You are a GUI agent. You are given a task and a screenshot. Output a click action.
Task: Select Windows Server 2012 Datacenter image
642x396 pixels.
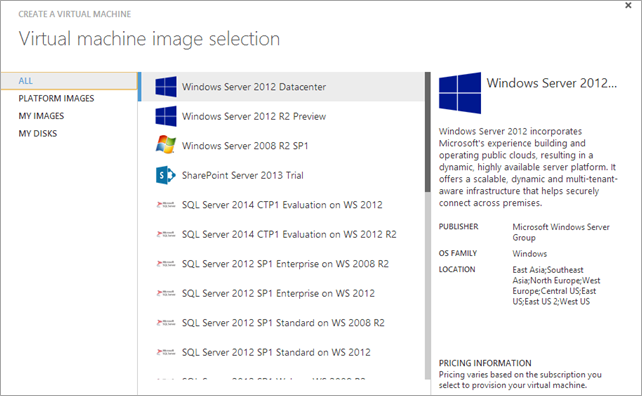click(x=283, y=87)
